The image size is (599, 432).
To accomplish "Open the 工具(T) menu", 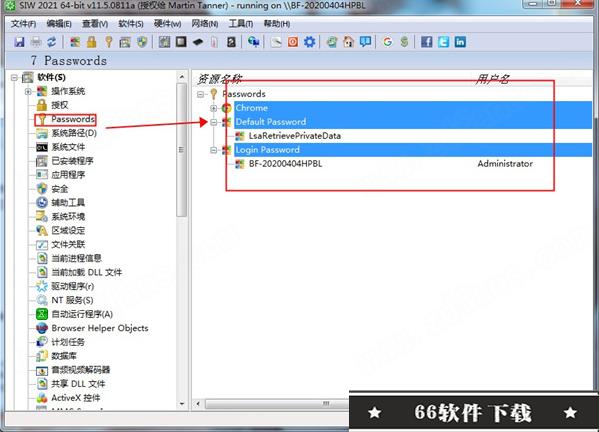I will pyautogui.click(x=241, y=24).
